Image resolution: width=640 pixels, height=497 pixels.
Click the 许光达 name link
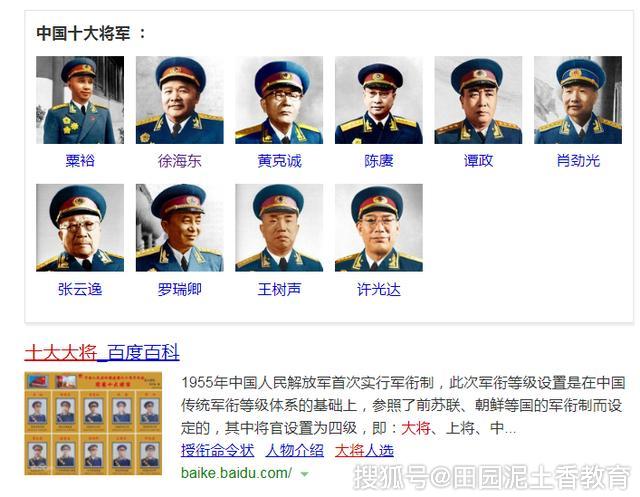(x=379, y=289)
